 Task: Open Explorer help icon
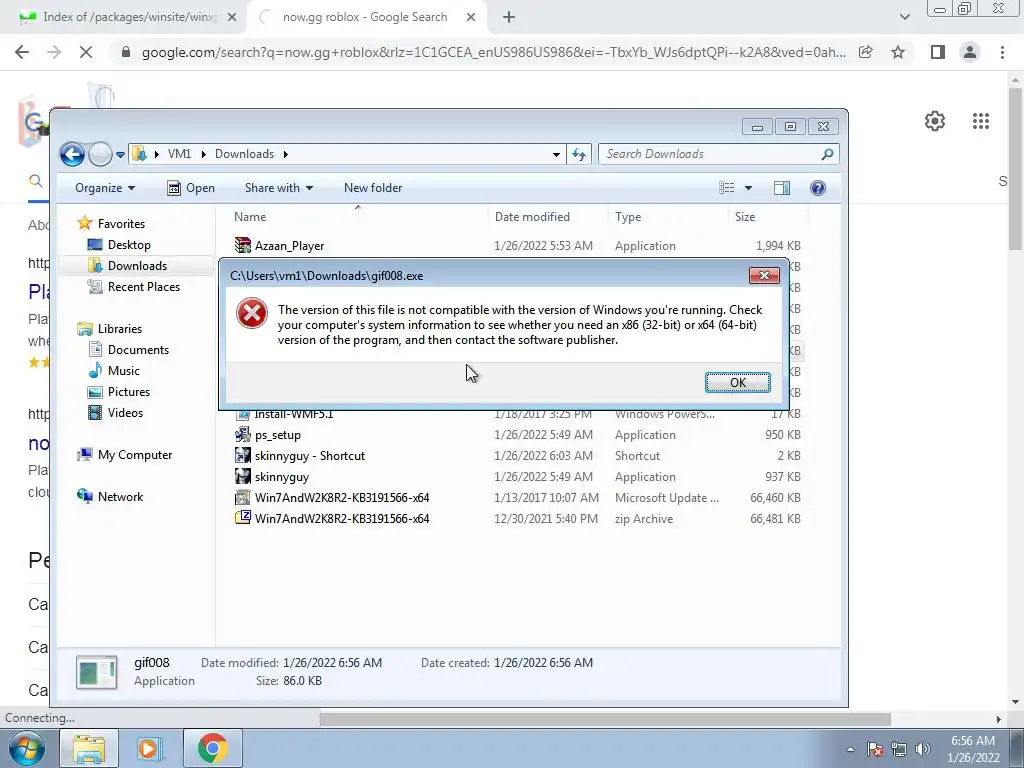(x=818, y=188)
